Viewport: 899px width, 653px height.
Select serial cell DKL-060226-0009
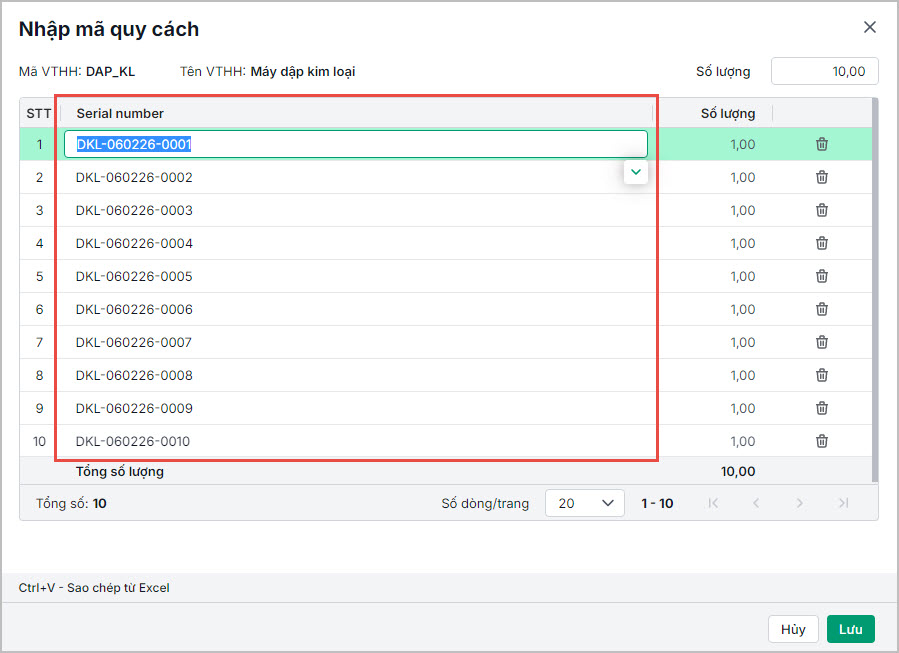355,408
